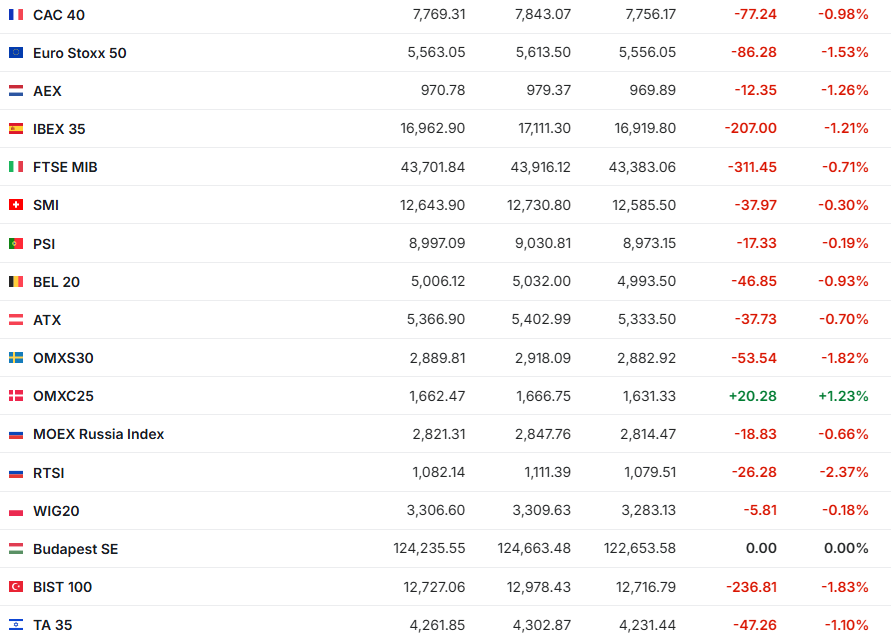This screenshot has width=891, height=643.
Task: Click the EU flag icon beside Euro Stoxx 50
Action: (x=16, y=53)
